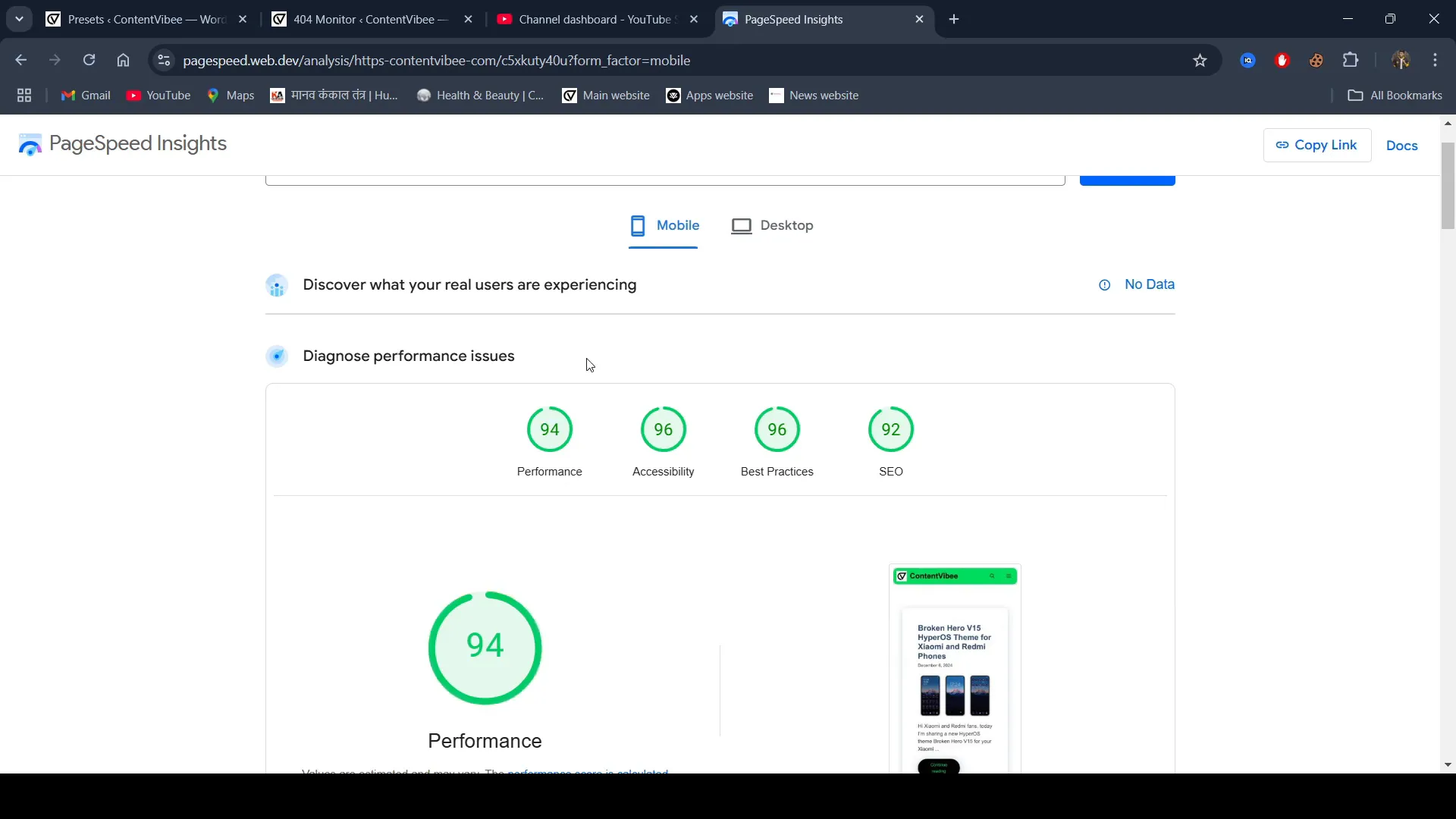The image size is (1456, 819).
Task: Click the real users experience icon
Action: (277, 285)
